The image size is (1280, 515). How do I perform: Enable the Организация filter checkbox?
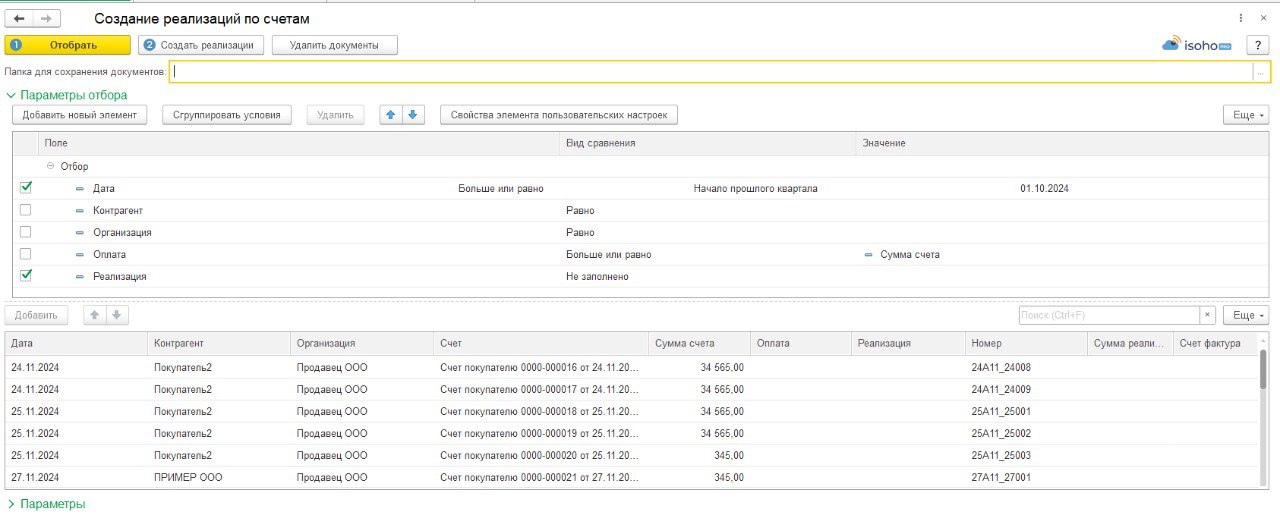tap(26, 232)
